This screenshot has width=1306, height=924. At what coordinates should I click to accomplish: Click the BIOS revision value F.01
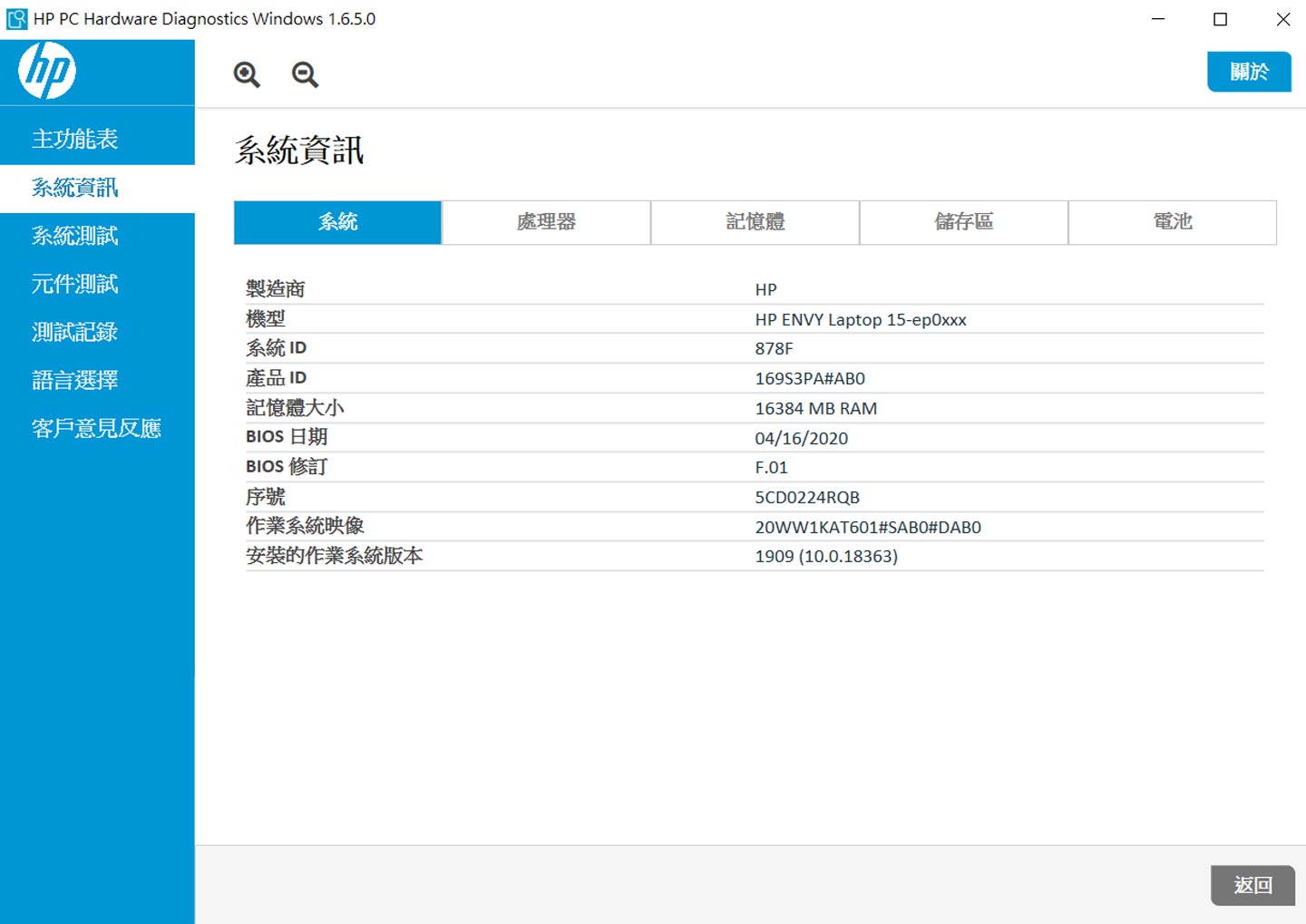click(x=771, y=468)
